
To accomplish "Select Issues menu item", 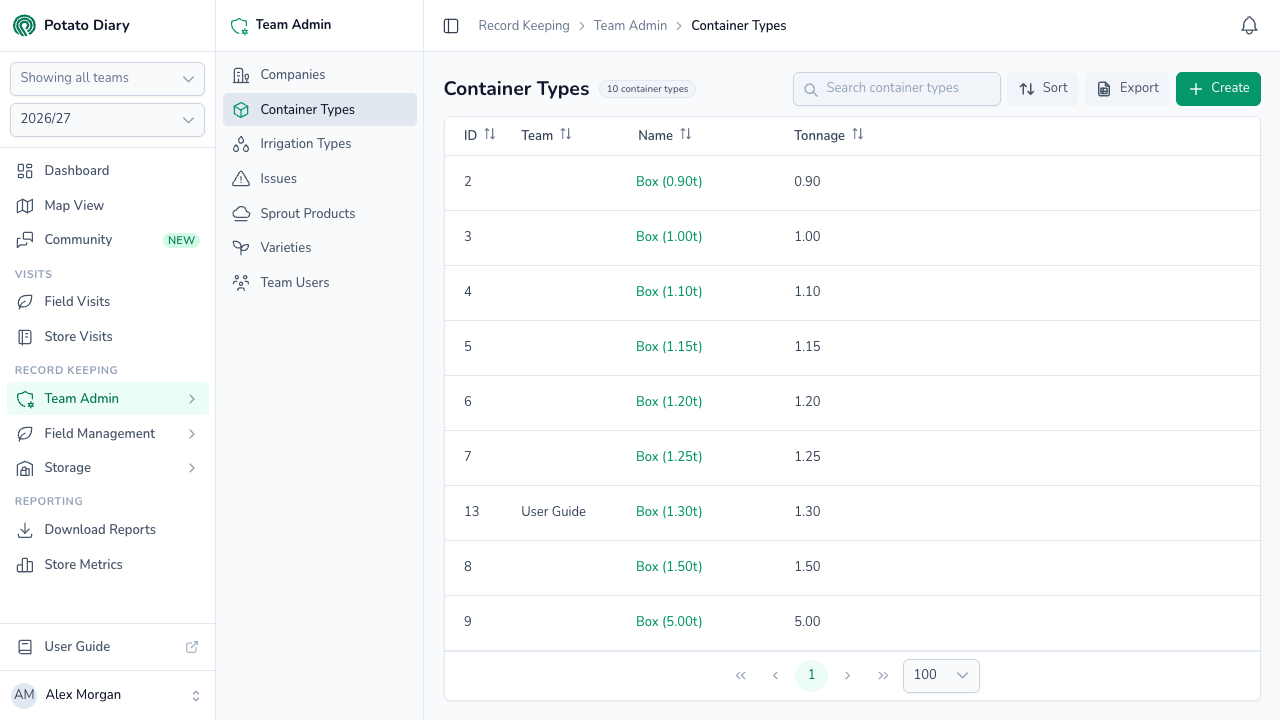I will click(x=320, y=179).
